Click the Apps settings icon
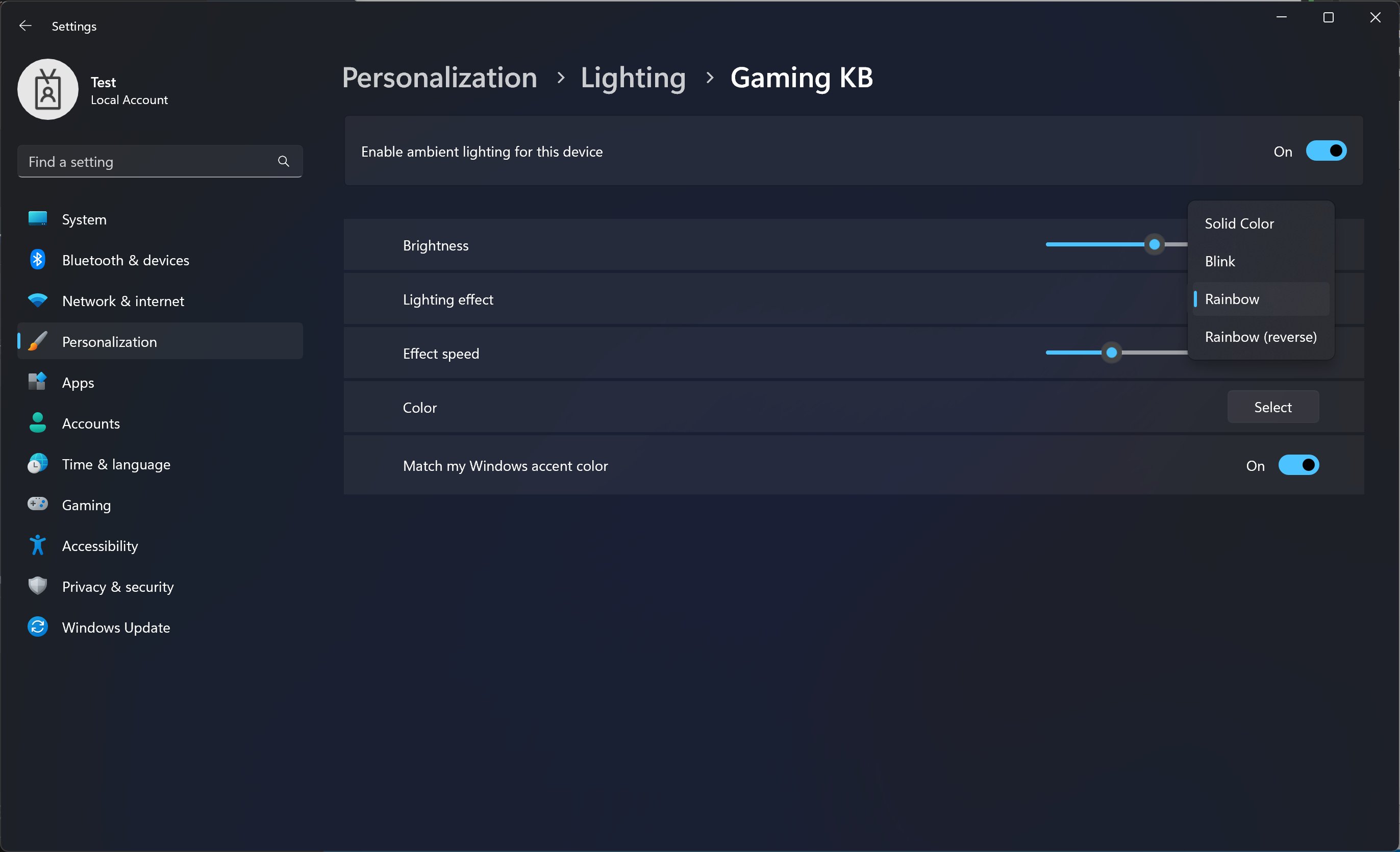This screenshot has width=1400, height=852. click(x=38, y=382)
